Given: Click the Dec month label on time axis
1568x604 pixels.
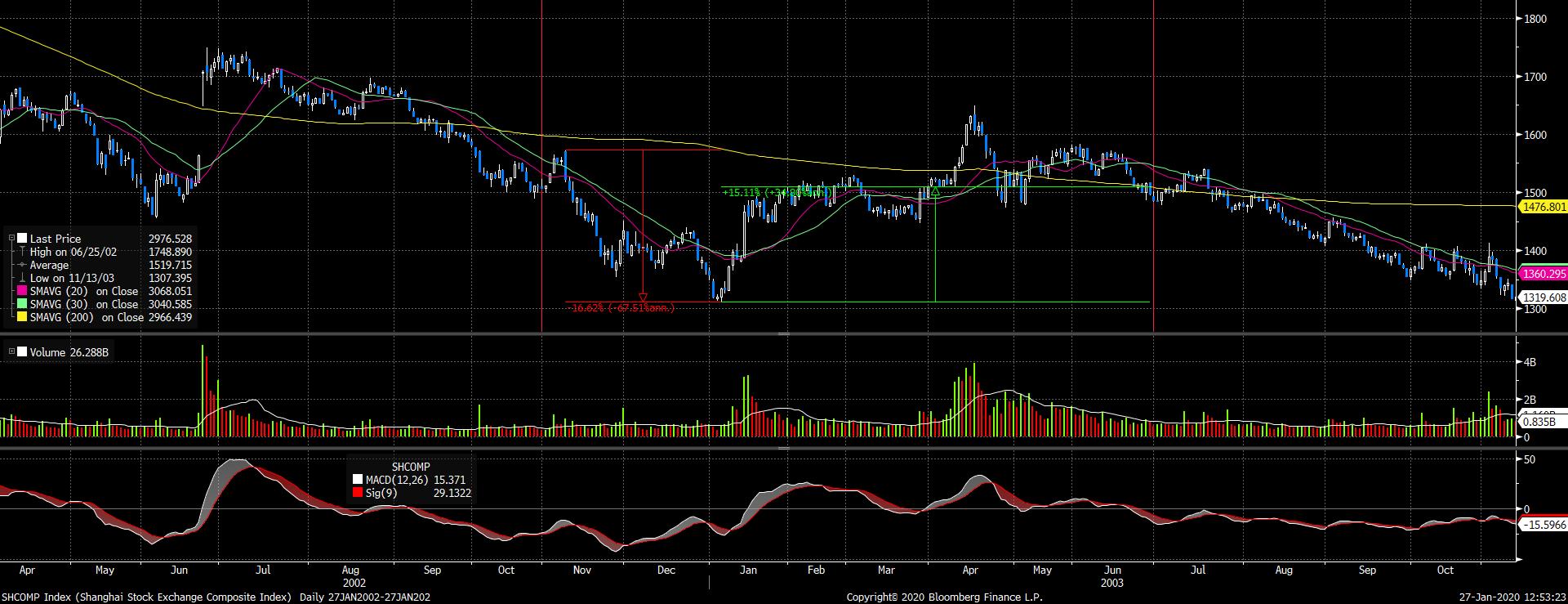Looking at the screenshot, I should (666, 570).
